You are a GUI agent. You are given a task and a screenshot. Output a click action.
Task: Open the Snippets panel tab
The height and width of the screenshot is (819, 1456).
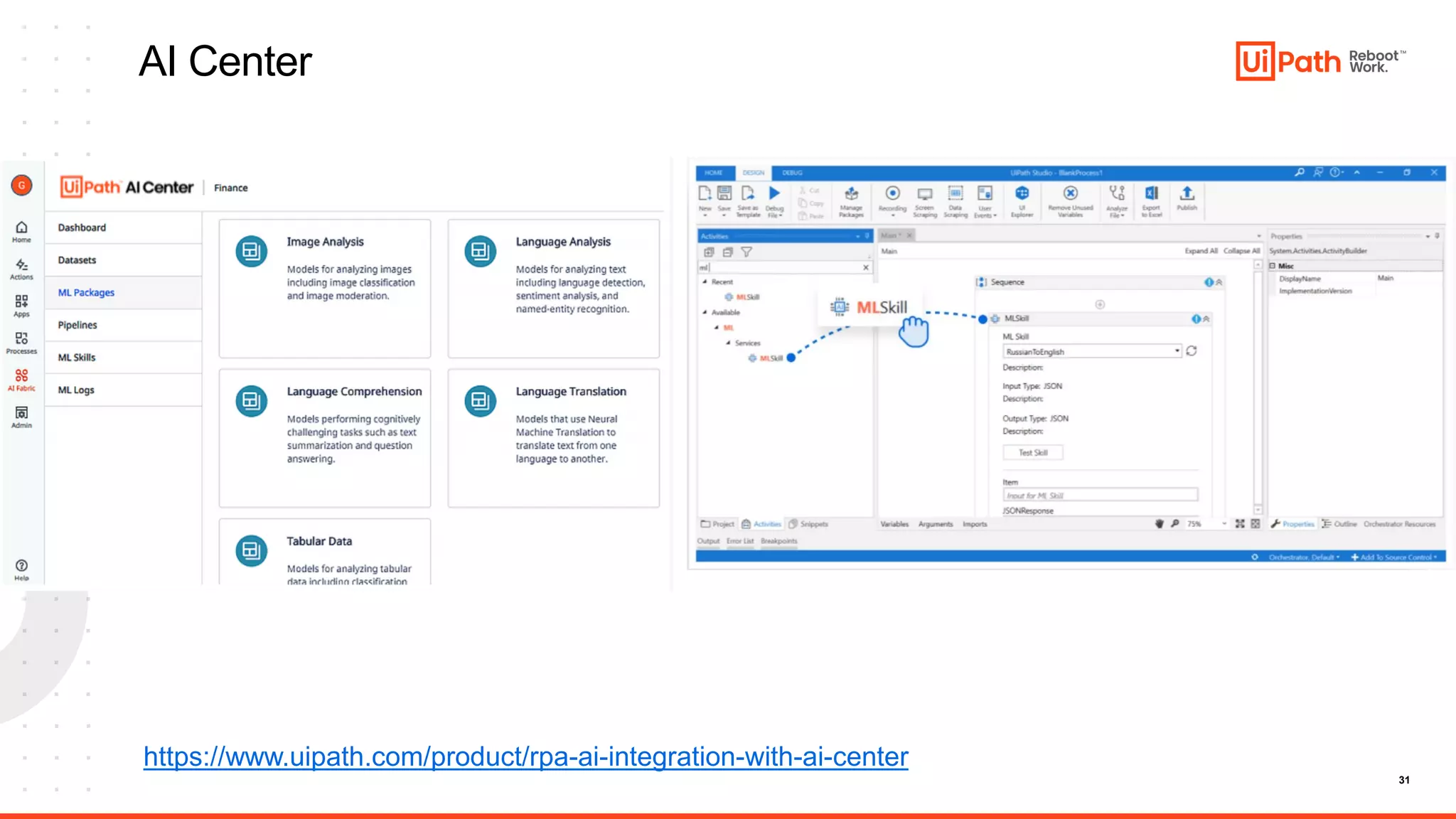tap(808, 524)
